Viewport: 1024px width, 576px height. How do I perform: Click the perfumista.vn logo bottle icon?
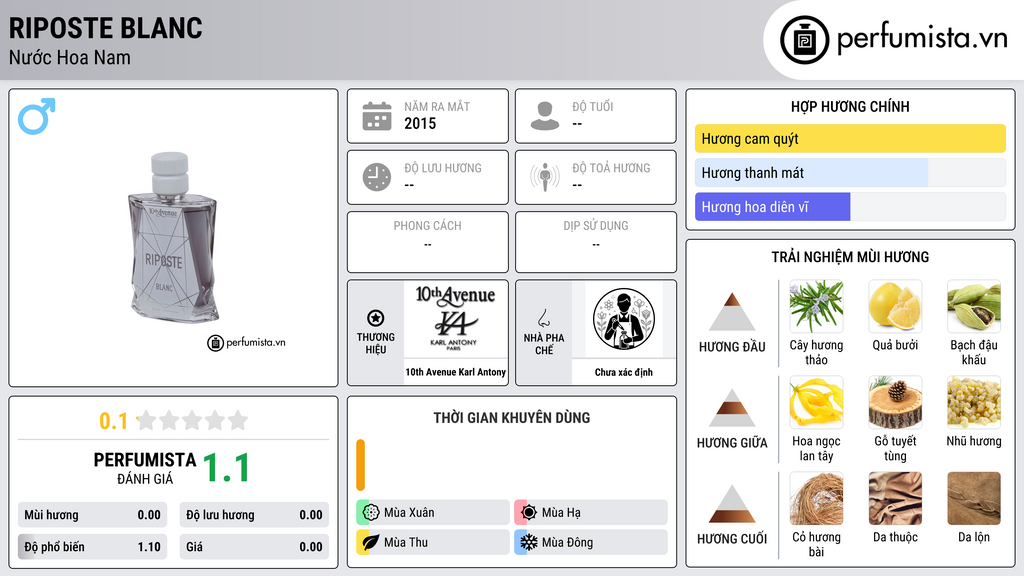804,40
